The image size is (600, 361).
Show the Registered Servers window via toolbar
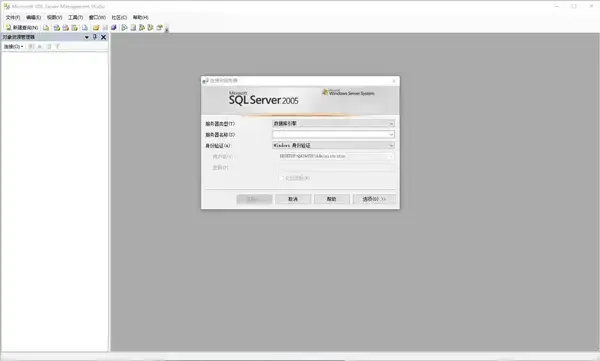pyautogui.click(x=124, y=28)
